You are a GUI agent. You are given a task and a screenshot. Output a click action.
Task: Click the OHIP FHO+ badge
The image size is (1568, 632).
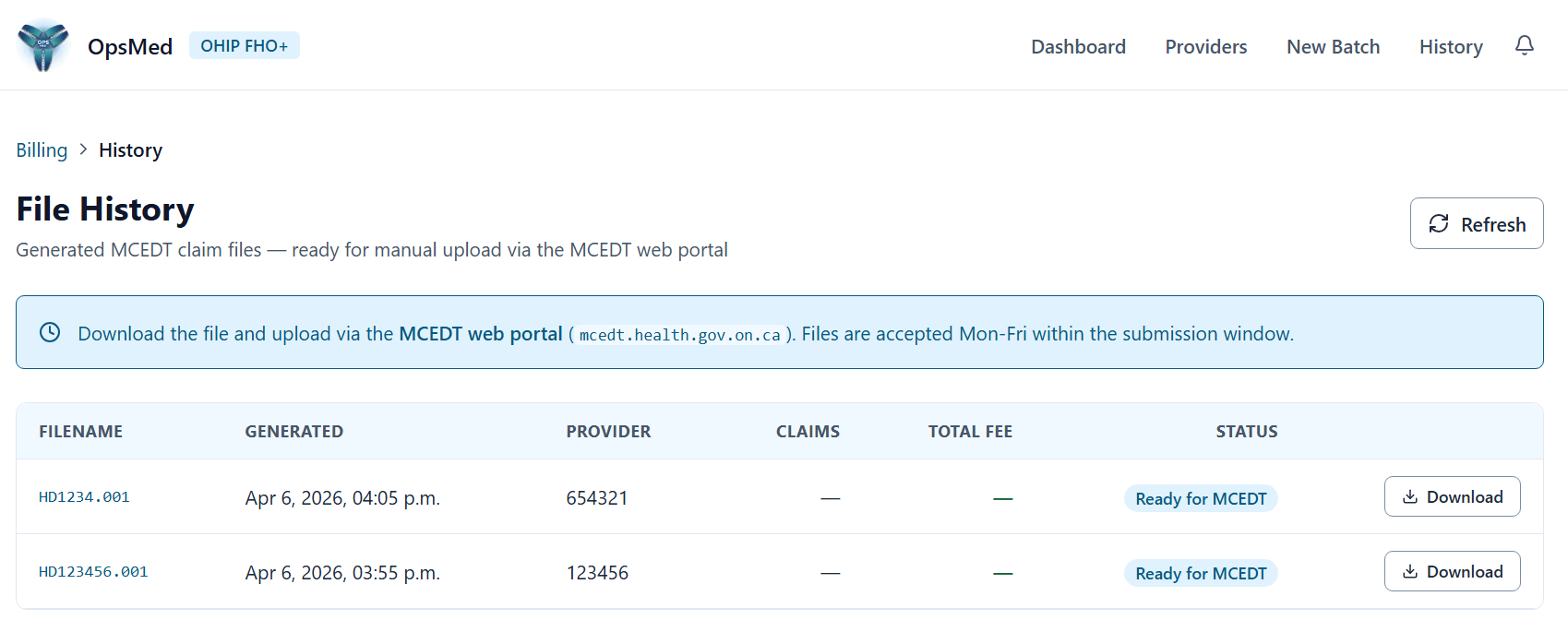pos(244,44)
